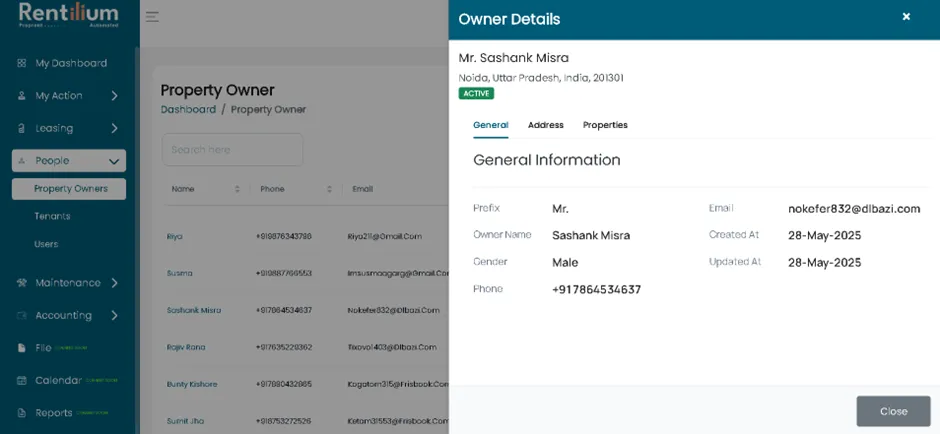Click the address Noida, Uttar Pradesh text

click(541, 78)
